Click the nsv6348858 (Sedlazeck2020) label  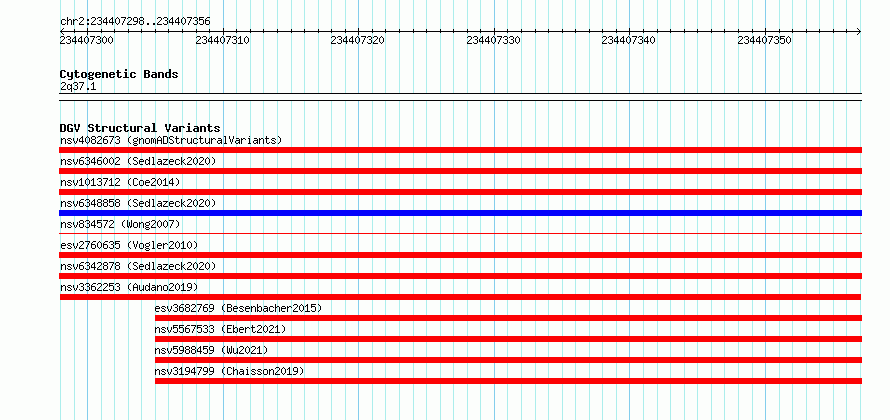[x=138, y=203]
